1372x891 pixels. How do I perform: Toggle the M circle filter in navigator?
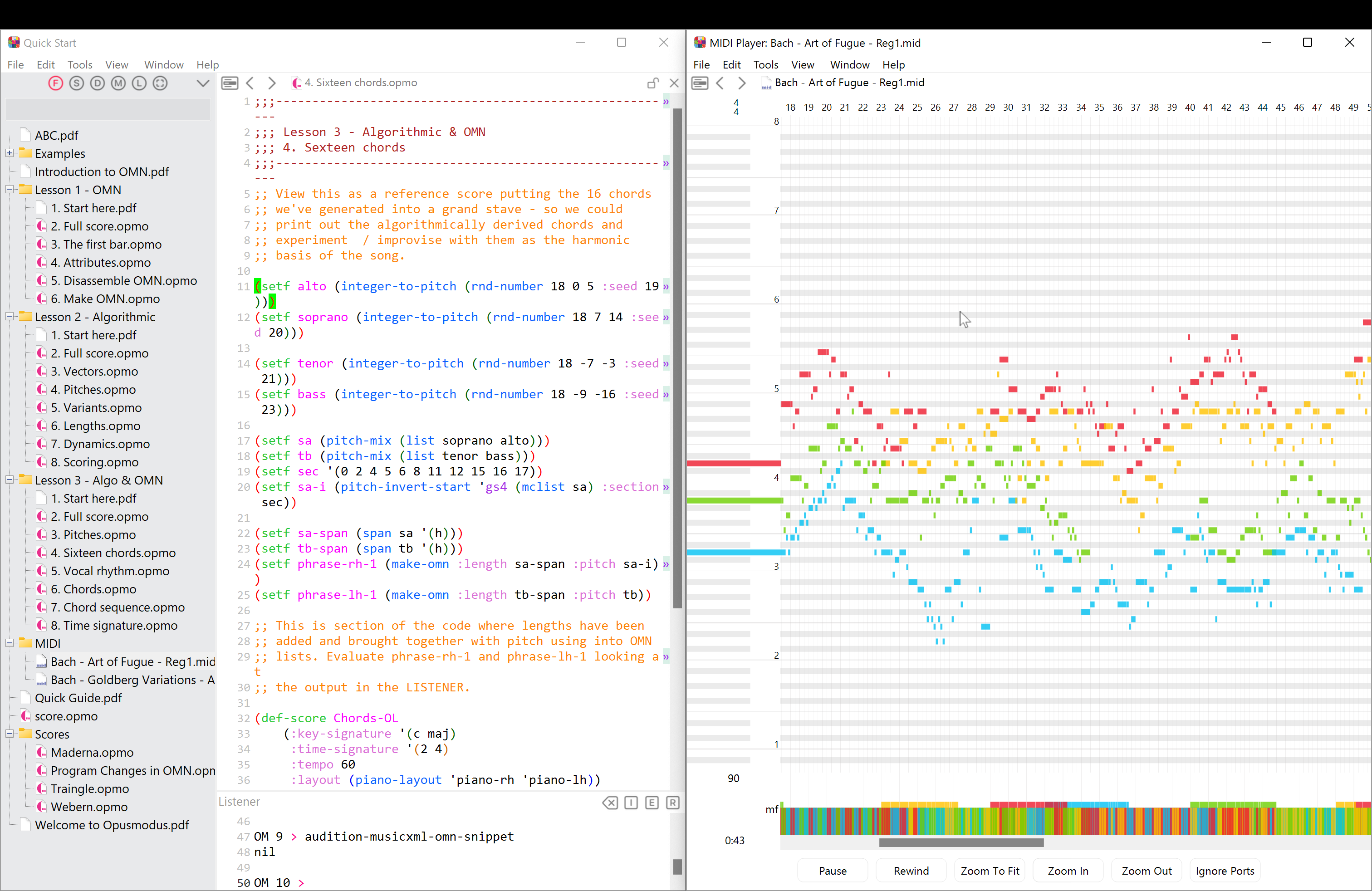coord(118,83)
